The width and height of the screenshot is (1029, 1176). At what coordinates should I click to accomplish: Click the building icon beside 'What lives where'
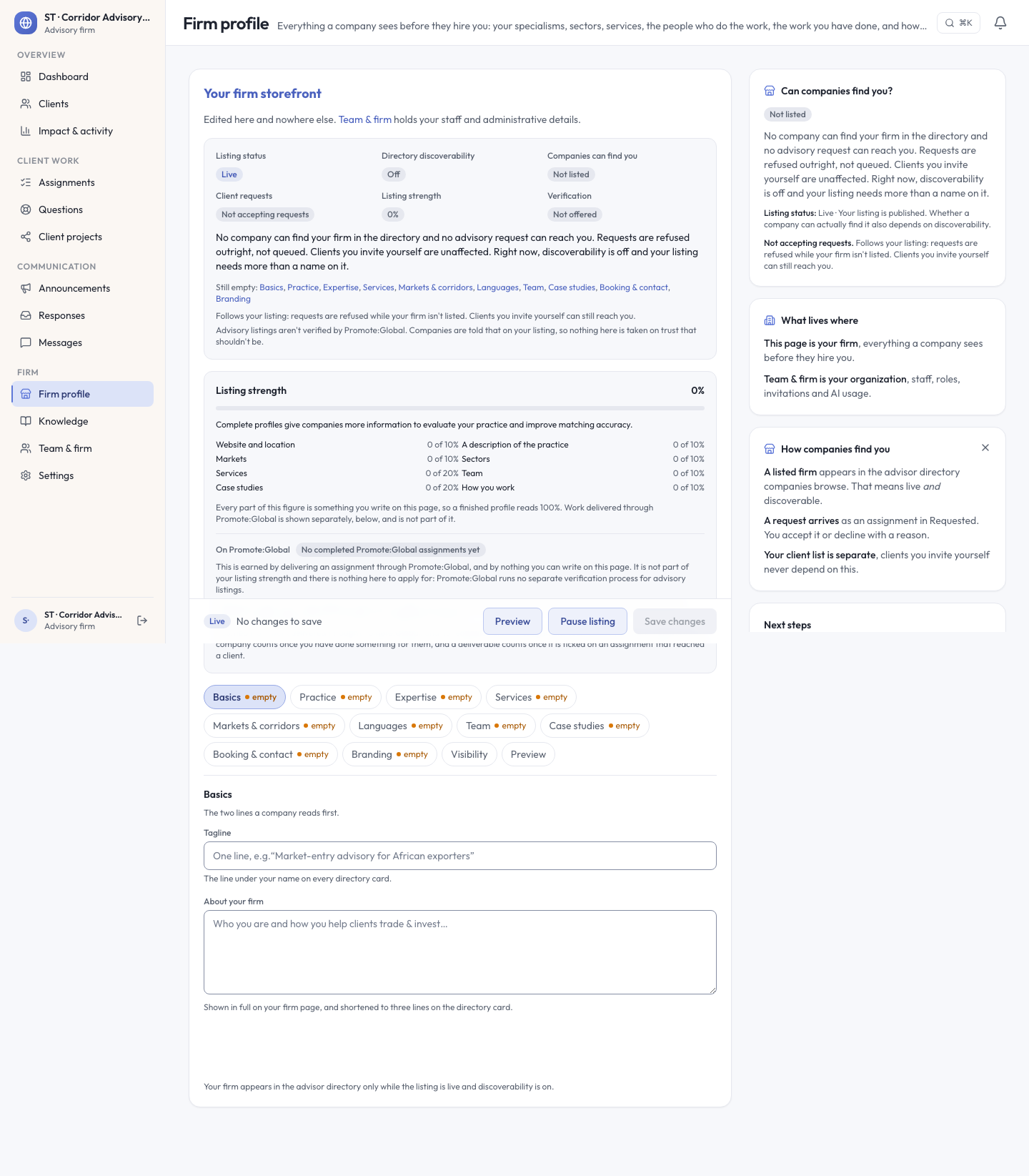770,320
